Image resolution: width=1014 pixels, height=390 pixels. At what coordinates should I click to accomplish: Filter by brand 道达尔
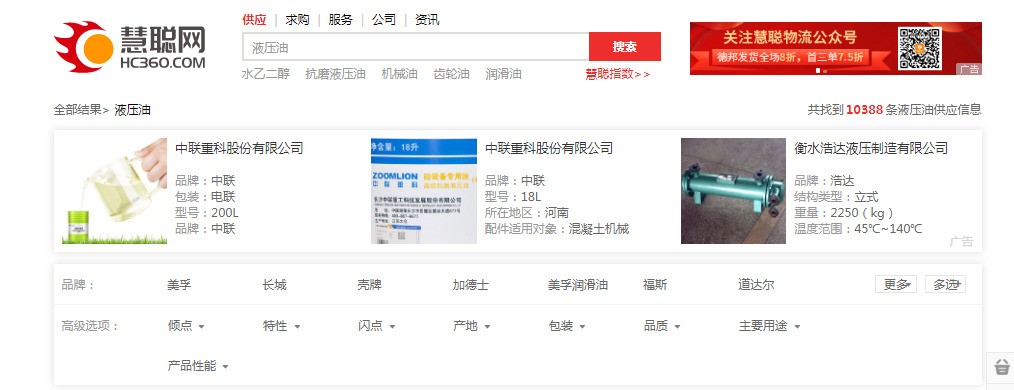point(757,285)
